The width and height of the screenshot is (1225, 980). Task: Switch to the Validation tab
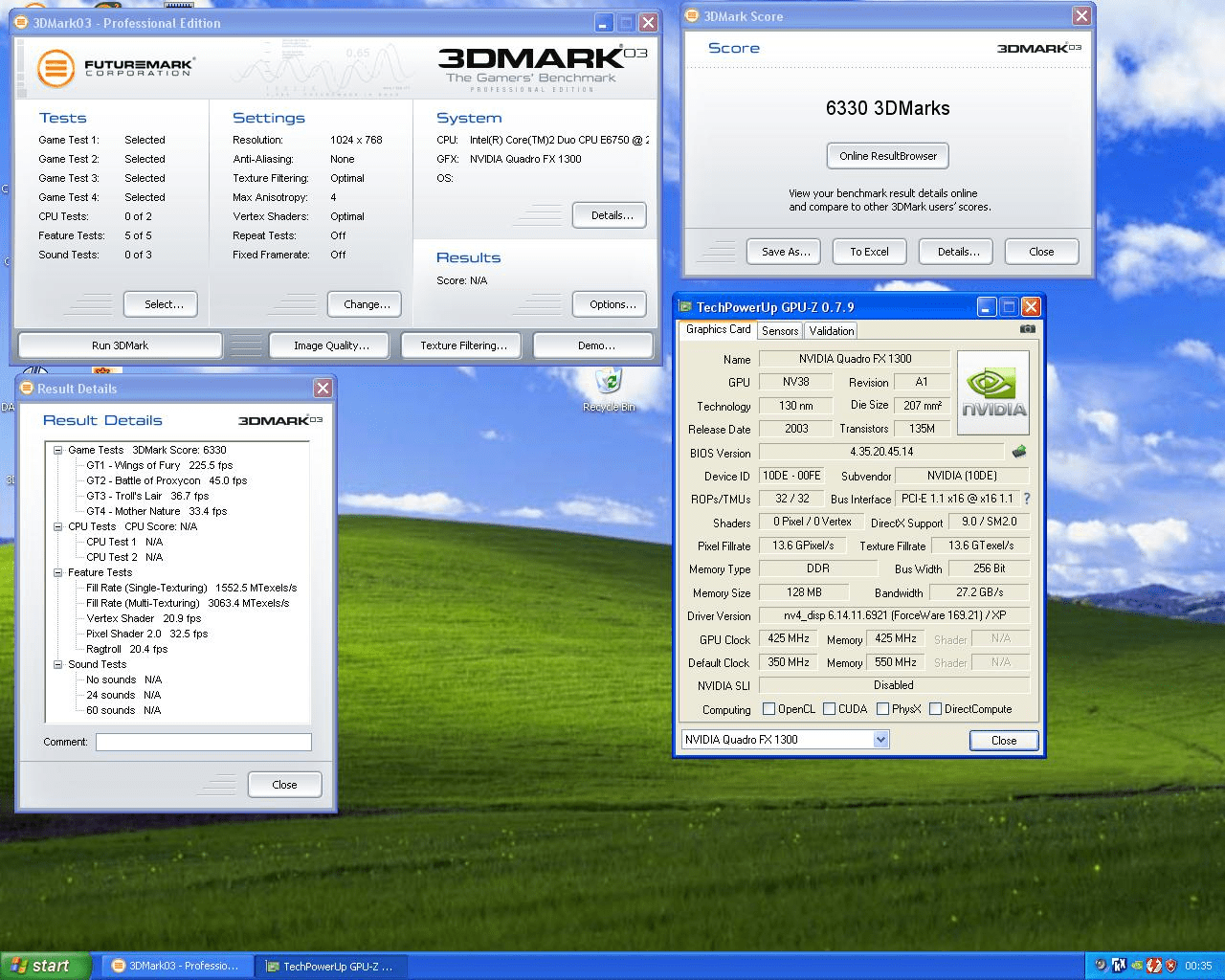831,331
